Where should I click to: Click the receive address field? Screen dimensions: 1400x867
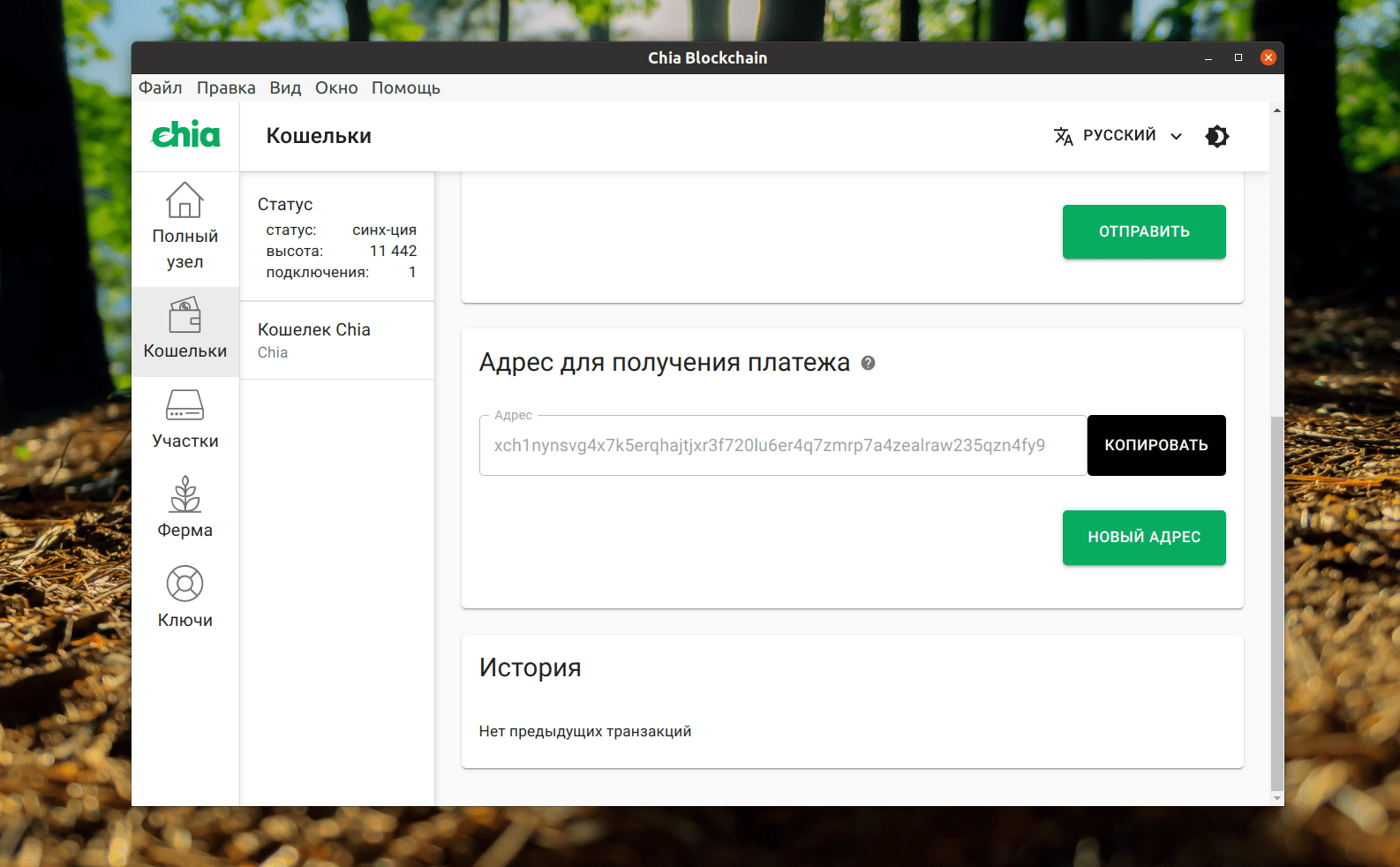pos(783,445)
